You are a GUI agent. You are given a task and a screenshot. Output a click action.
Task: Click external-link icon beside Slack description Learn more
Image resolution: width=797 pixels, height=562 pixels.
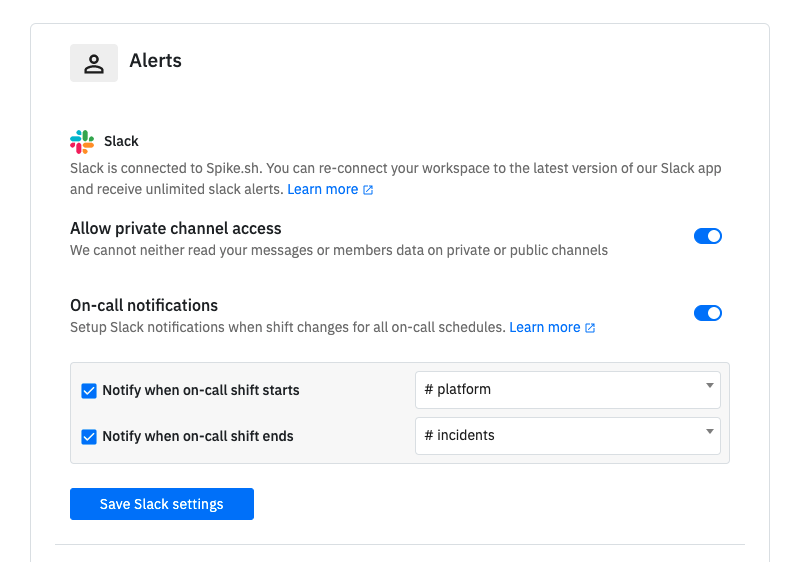368,190
